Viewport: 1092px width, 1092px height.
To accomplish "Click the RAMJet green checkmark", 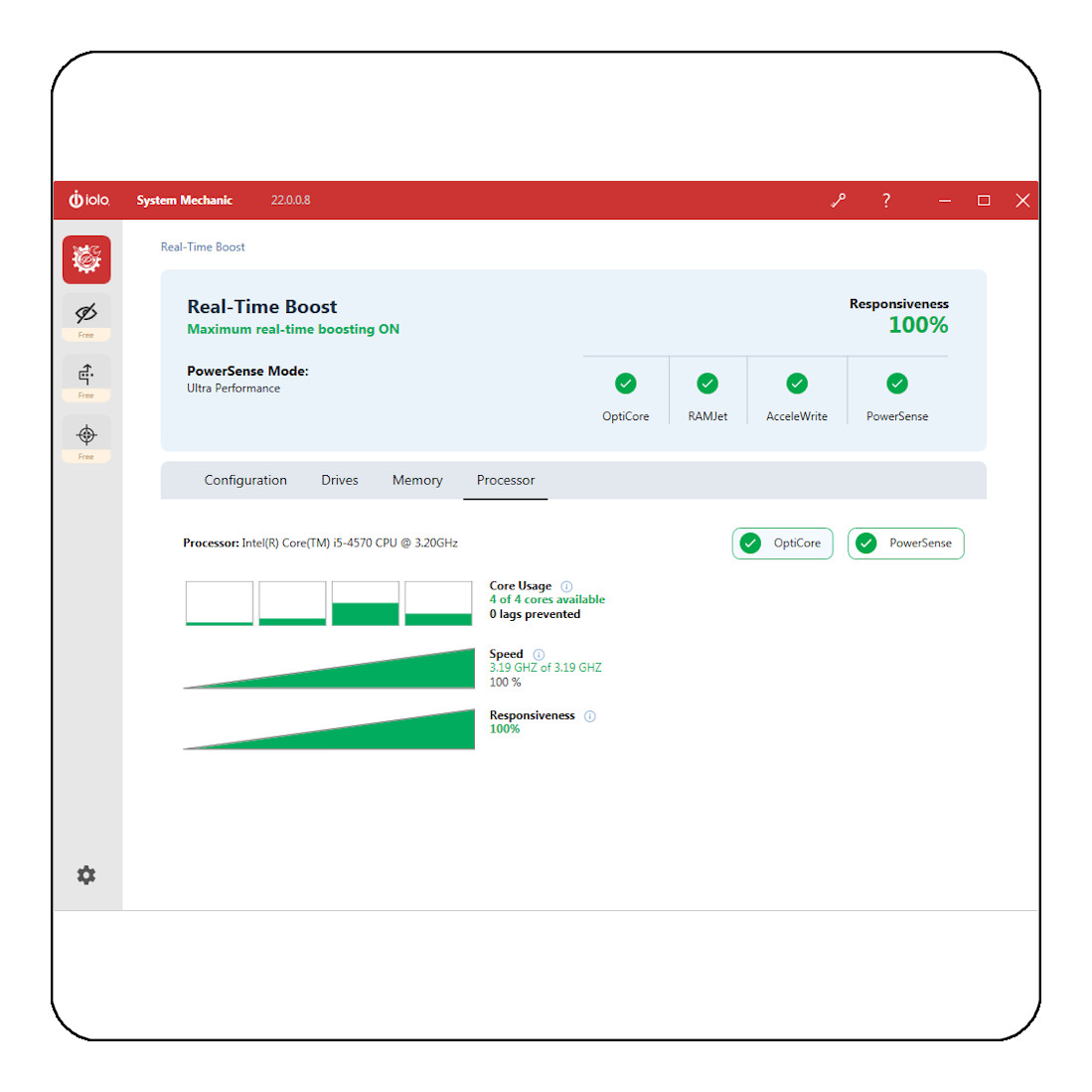I will (707, 383).
